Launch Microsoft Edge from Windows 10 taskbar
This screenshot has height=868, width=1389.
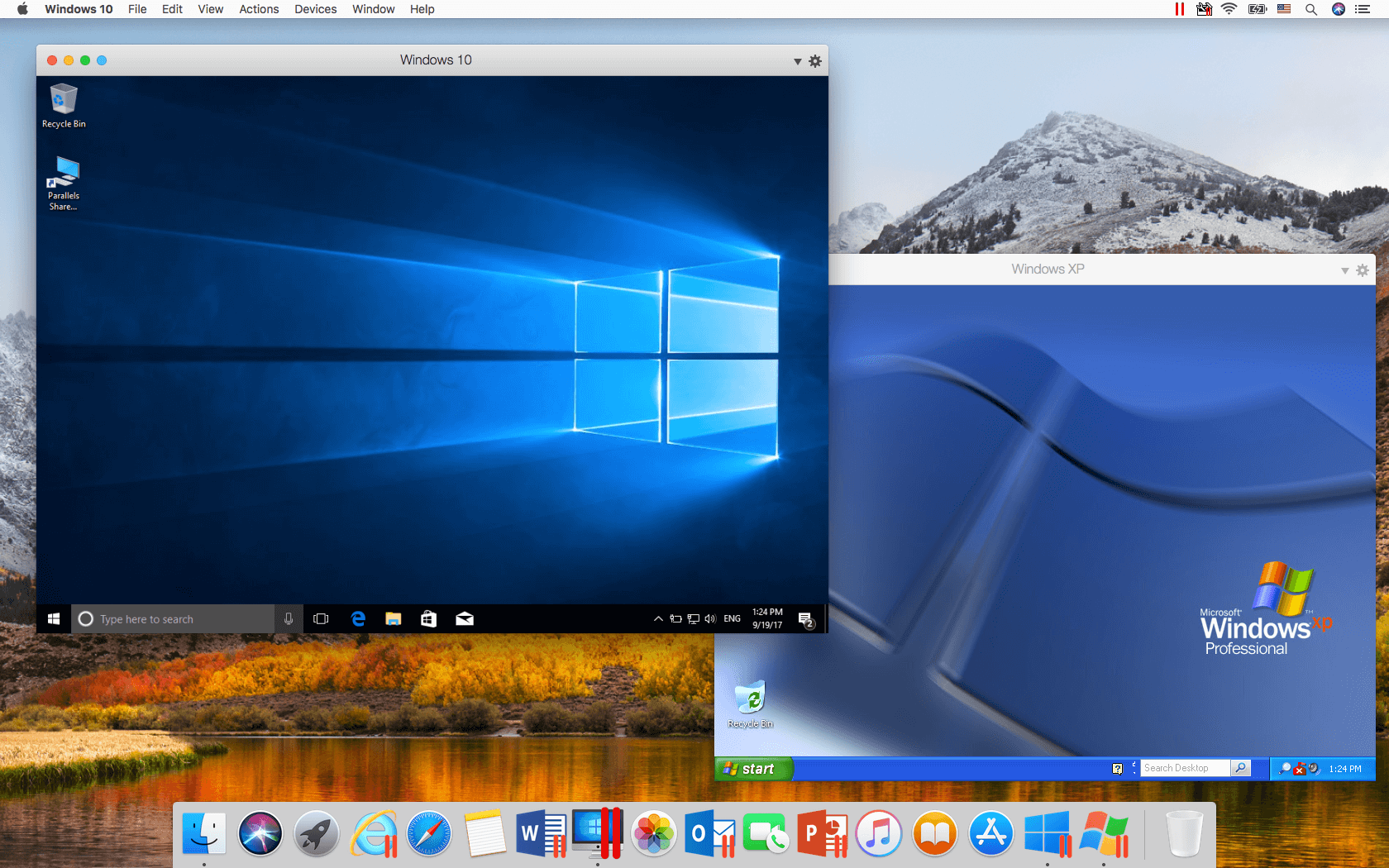point(358,618)
